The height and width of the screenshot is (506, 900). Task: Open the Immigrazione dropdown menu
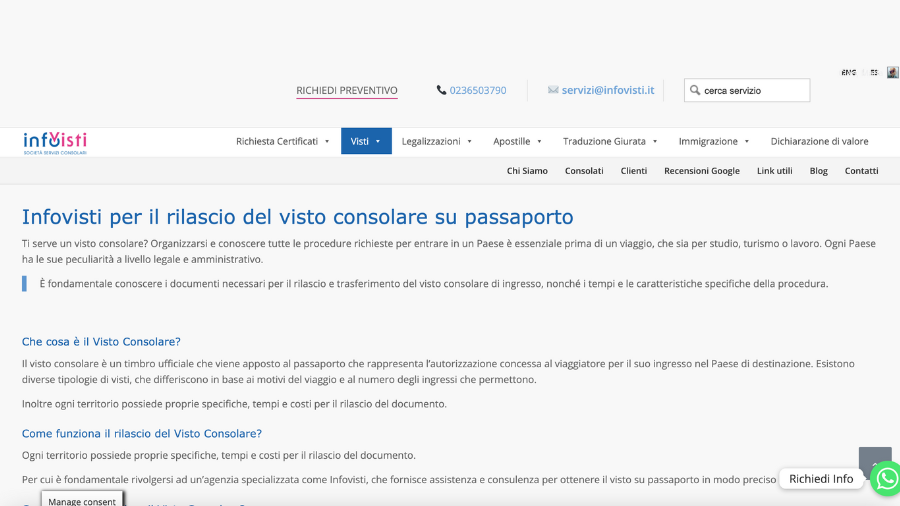tap(713, 141)
